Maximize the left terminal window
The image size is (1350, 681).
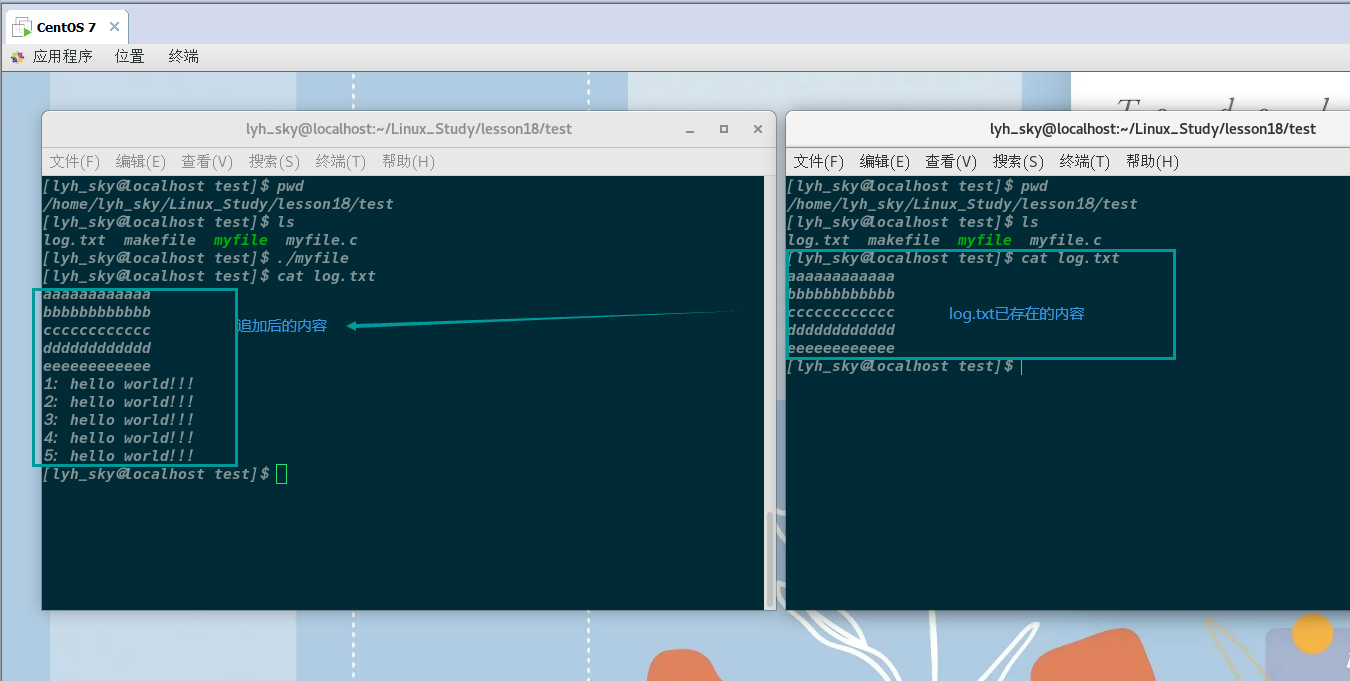click(x=724, y=129)
